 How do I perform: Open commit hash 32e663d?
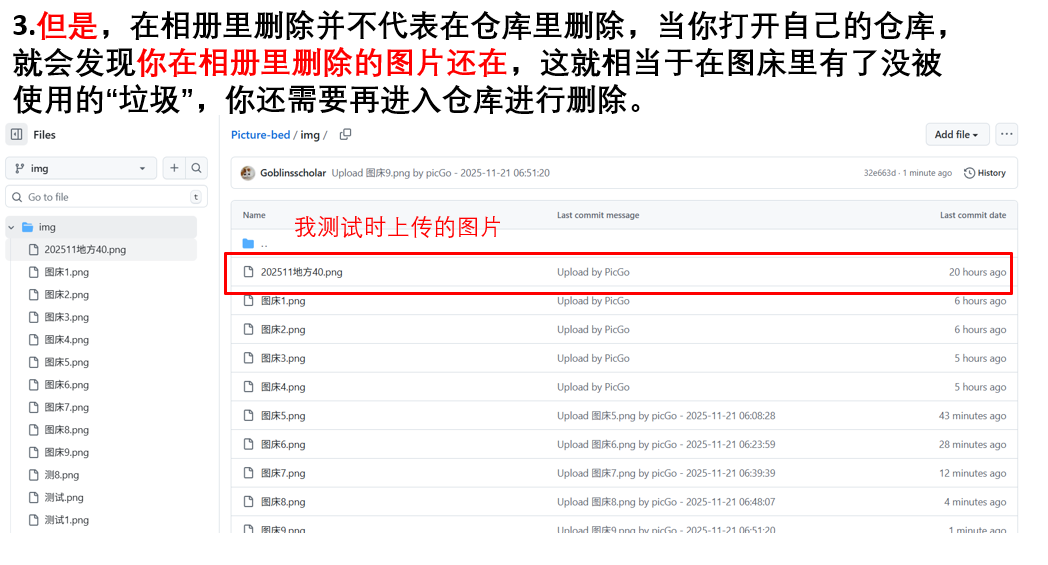tap(880, 173)
